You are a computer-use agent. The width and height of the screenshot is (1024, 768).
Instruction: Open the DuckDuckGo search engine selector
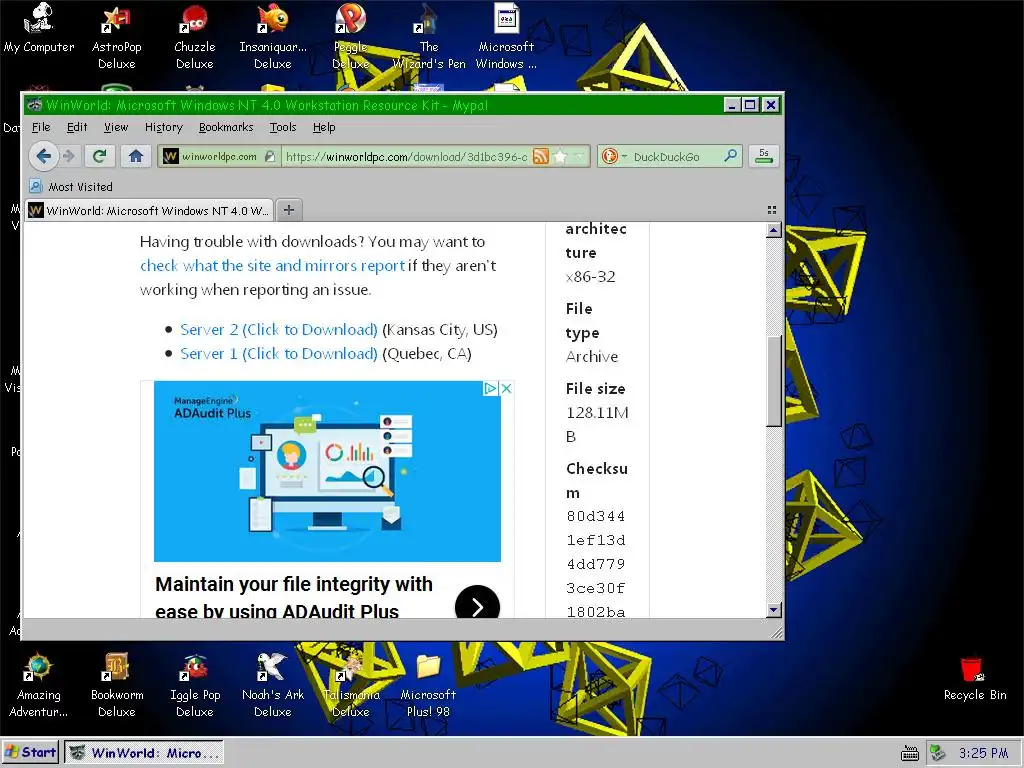click(x=613, y=157)
